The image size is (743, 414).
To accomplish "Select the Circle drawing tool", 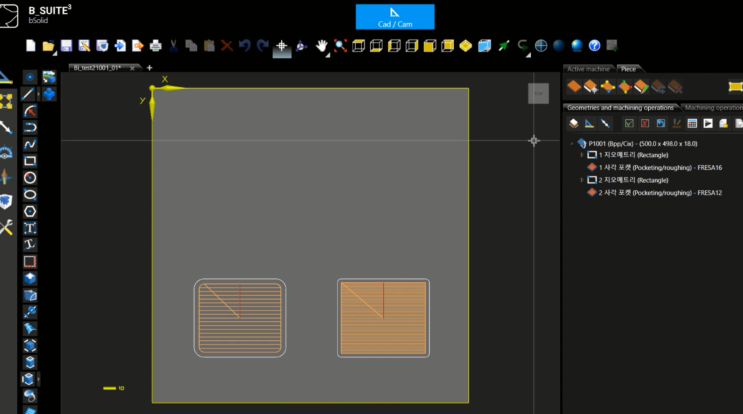I will [30, 178].
